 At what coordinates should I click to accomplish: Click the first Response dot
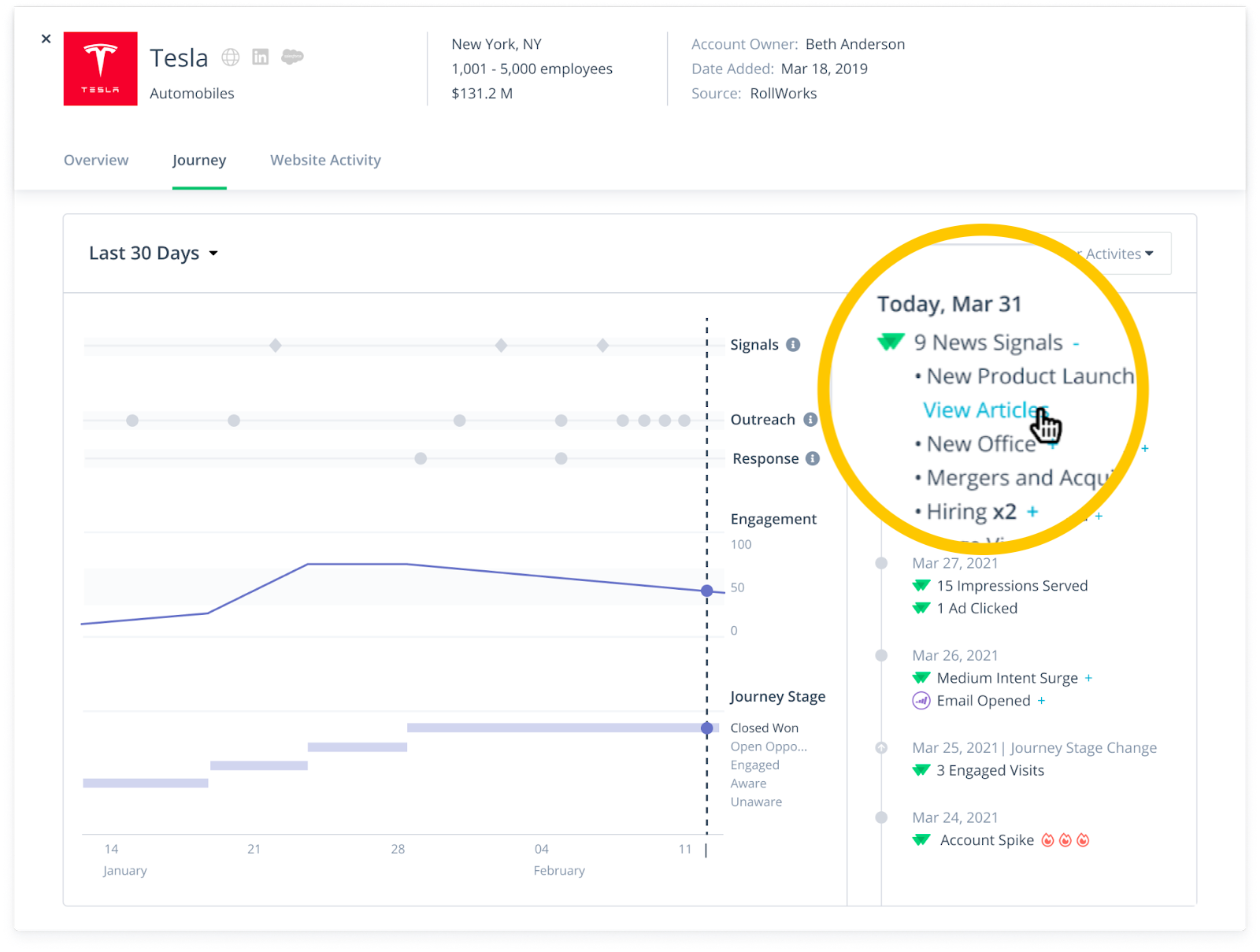(x=421, y=458)
